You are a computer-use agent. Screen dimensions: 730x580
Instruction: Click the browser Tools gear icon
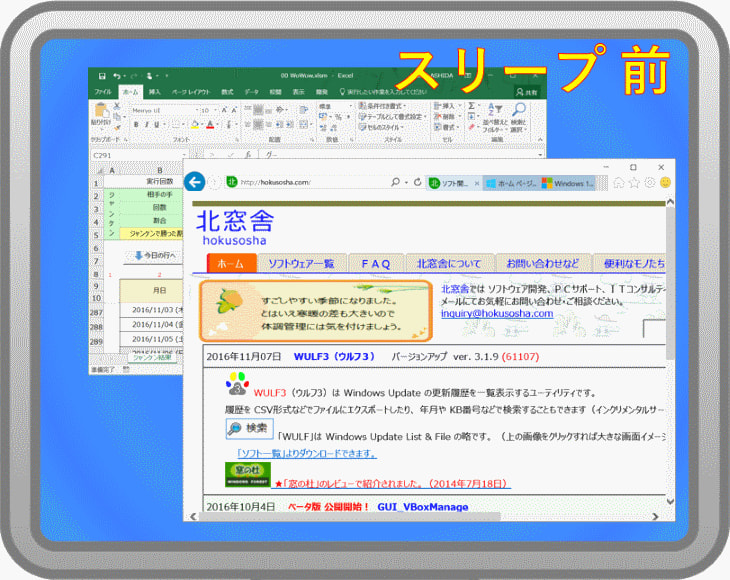pyautogui.click(x=650, y=182)
